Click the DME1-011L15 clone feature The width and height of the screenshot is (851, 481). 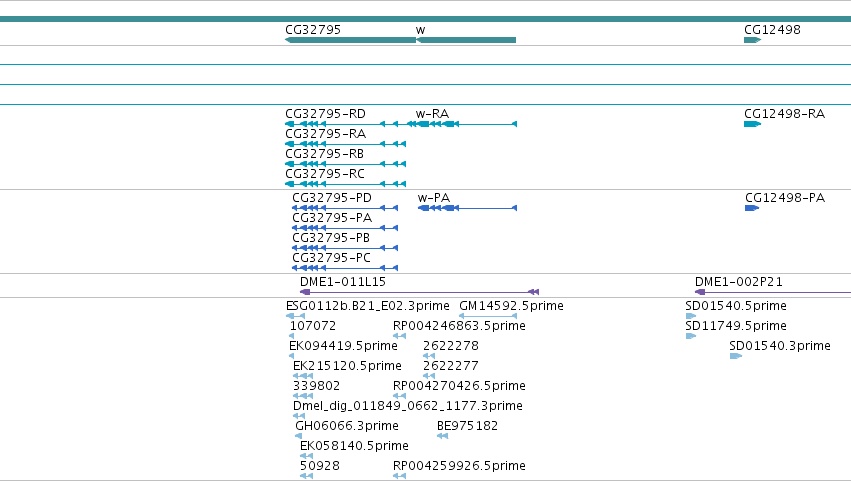[419, 292]
